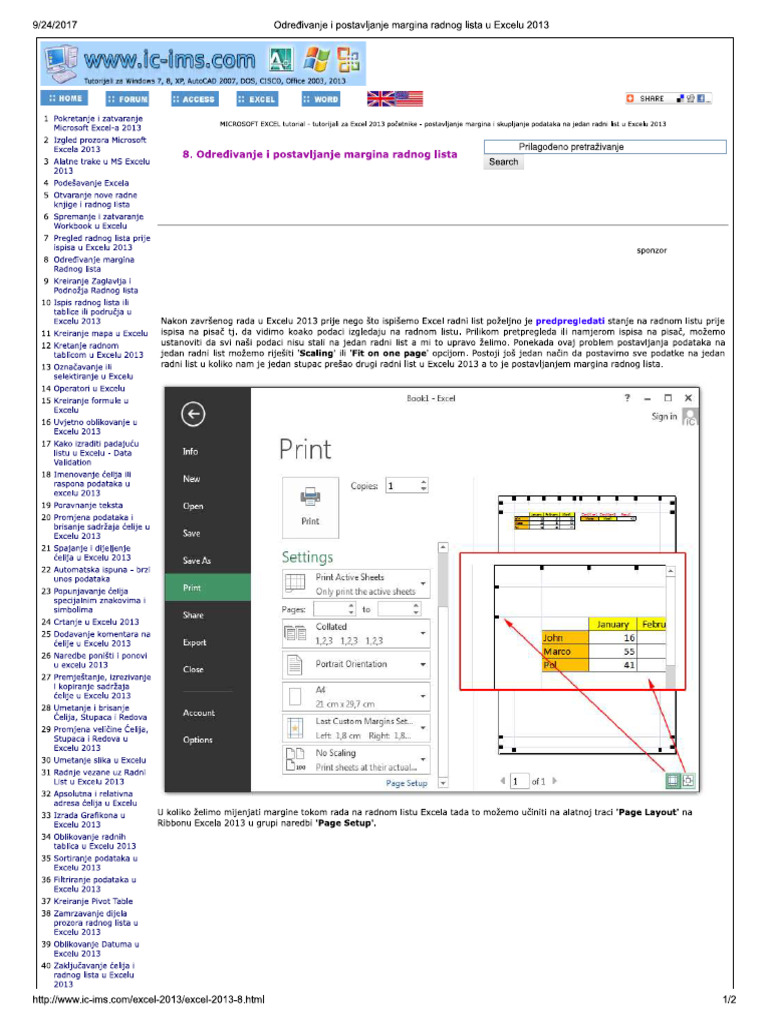The image size is (768, 1024).
Task: Click the predpregledati hyperlink
Action: (x=570, y=321)
